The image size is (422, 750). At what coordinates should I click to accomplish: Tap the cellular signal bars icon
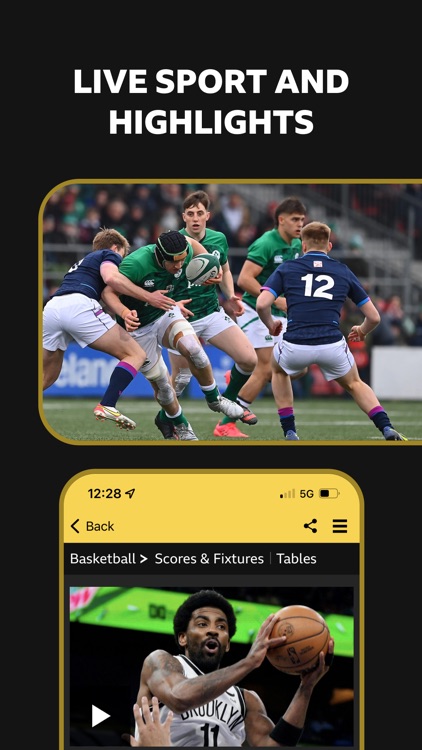288,494
